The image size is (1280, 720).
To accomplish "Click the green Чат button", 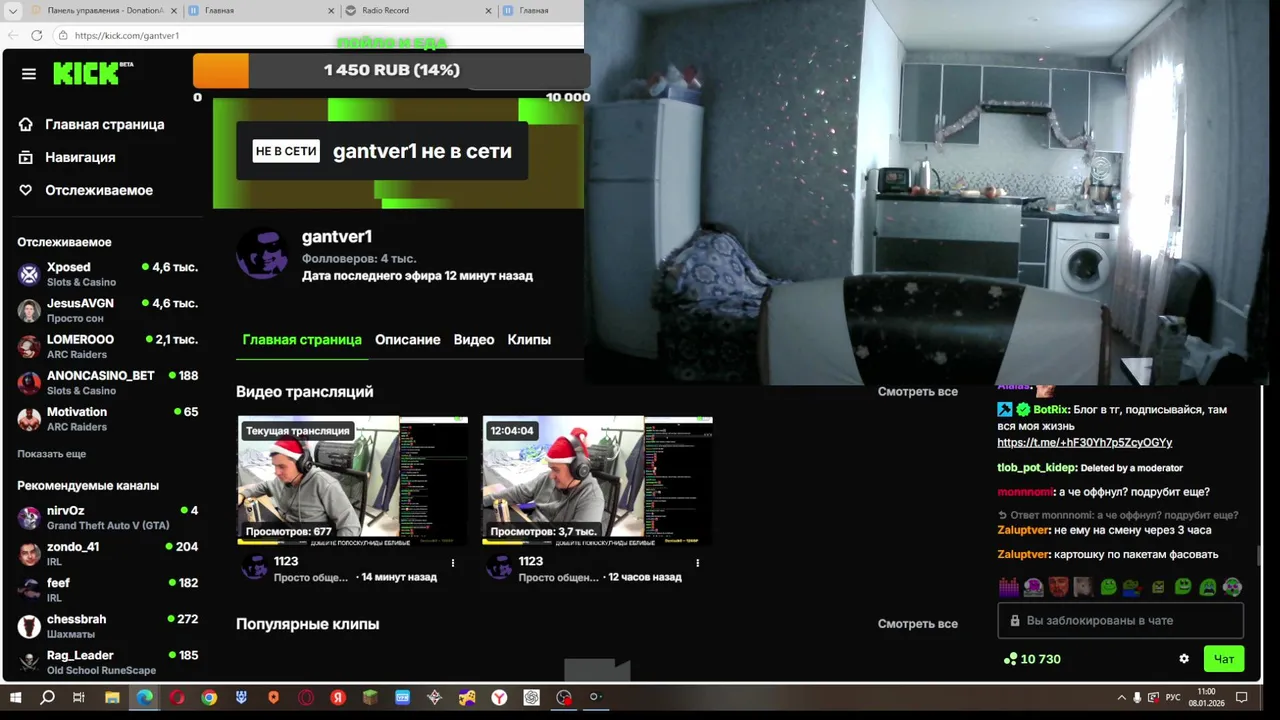I will tap(1224, 659).
